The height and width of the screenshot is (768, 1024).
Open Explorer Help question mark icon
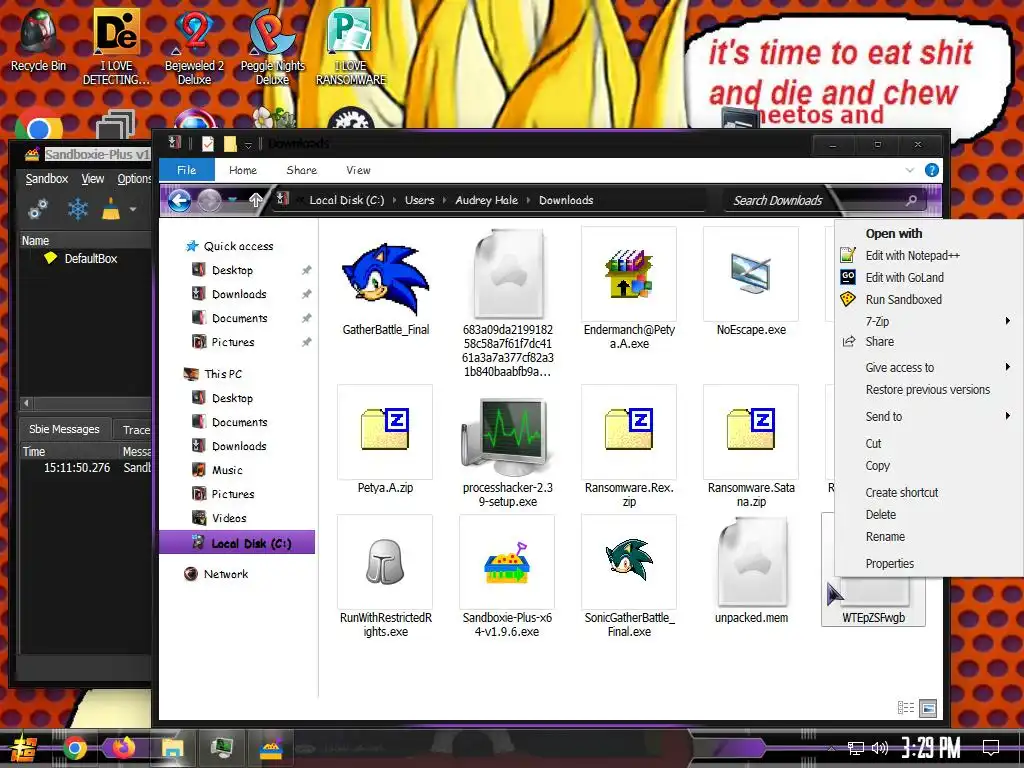[932, 170]
